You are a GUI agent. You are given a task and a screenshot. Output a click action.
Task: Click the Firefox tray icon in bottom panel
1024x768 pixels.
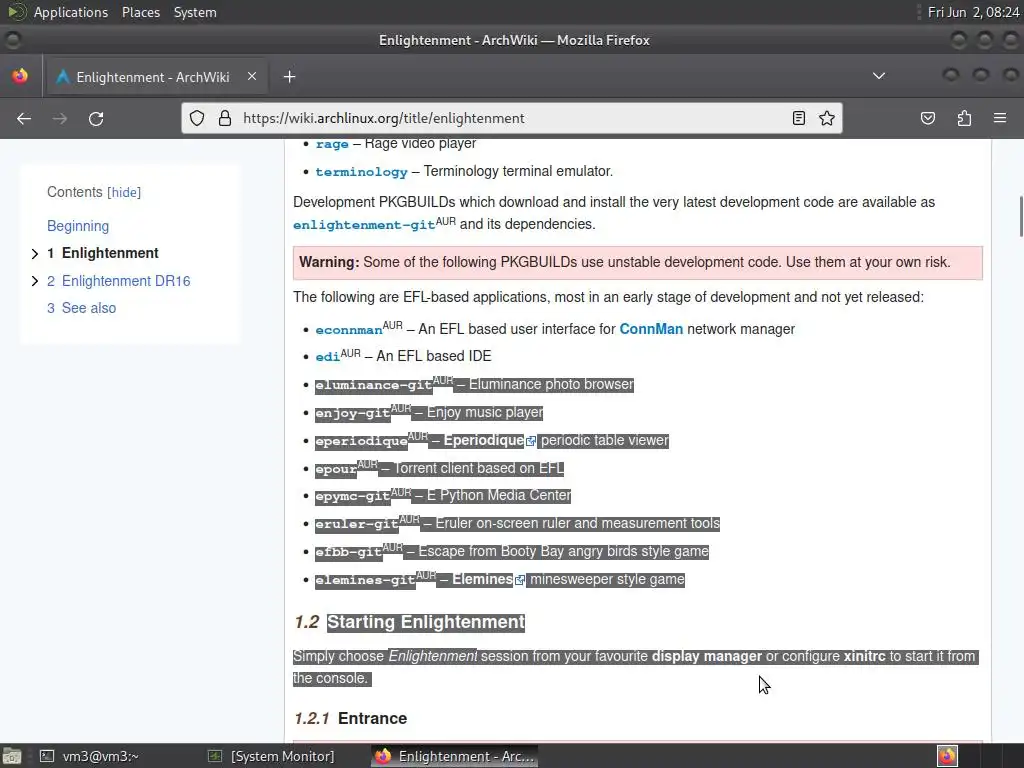coord(948,756)
